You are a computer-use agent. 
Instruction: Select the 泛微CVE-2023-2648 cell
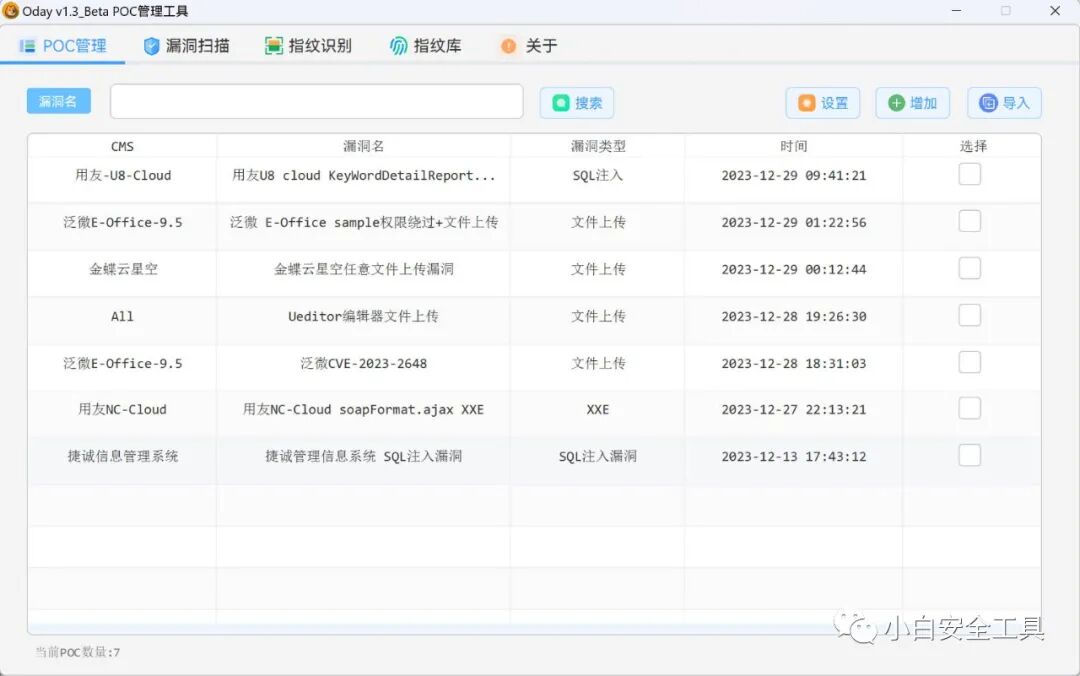[364, 363]
